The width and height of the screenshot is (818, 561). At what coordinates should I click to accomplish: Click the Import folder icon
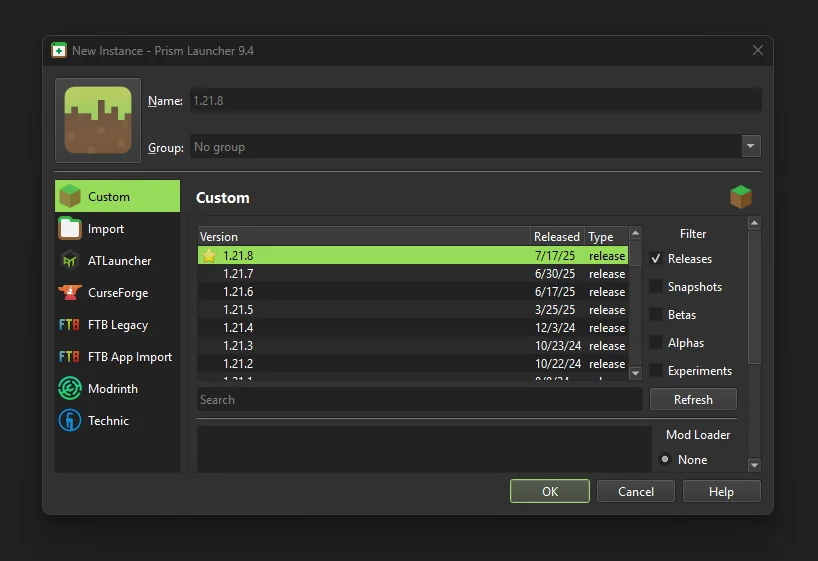coord(70,229)
